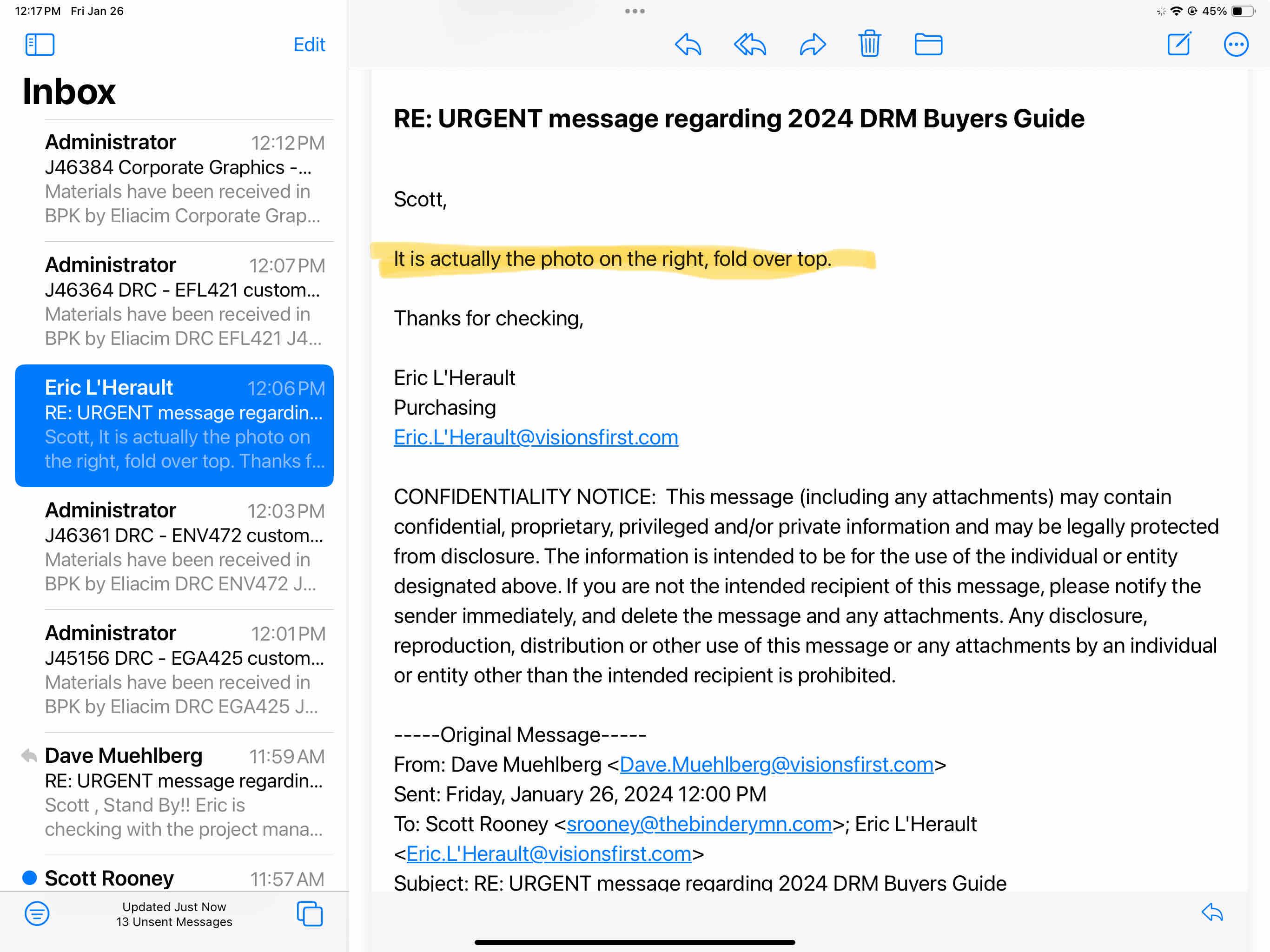1270x952 pixels.
Task: Open the More actions ellipsis menu
Action: point(1236,44)
